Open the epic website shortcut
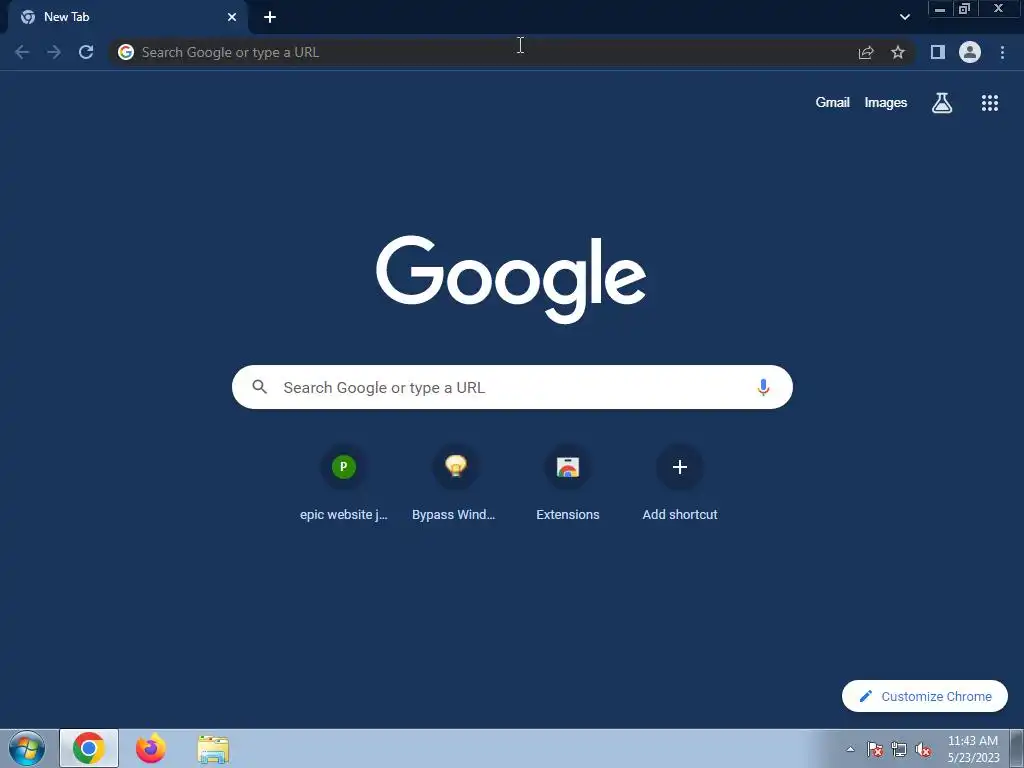 coord(344,483)
